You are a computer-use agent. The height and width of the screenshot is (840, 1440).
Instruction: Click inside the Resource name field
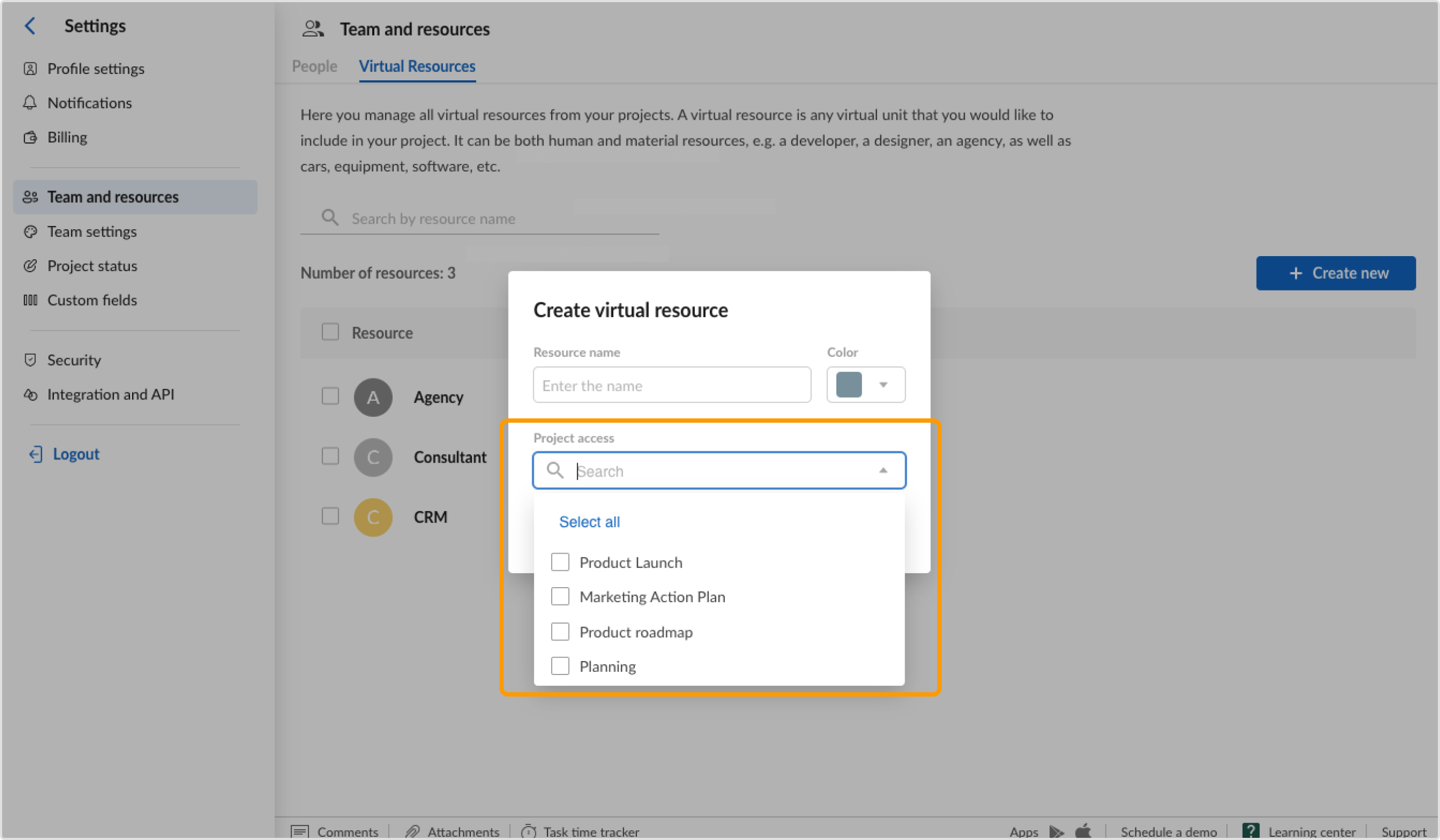[671, 385]
